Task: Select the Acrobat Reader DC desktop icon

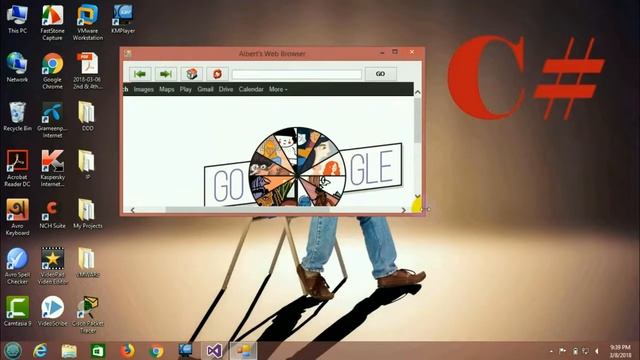Action: click(x=17, y=169)
